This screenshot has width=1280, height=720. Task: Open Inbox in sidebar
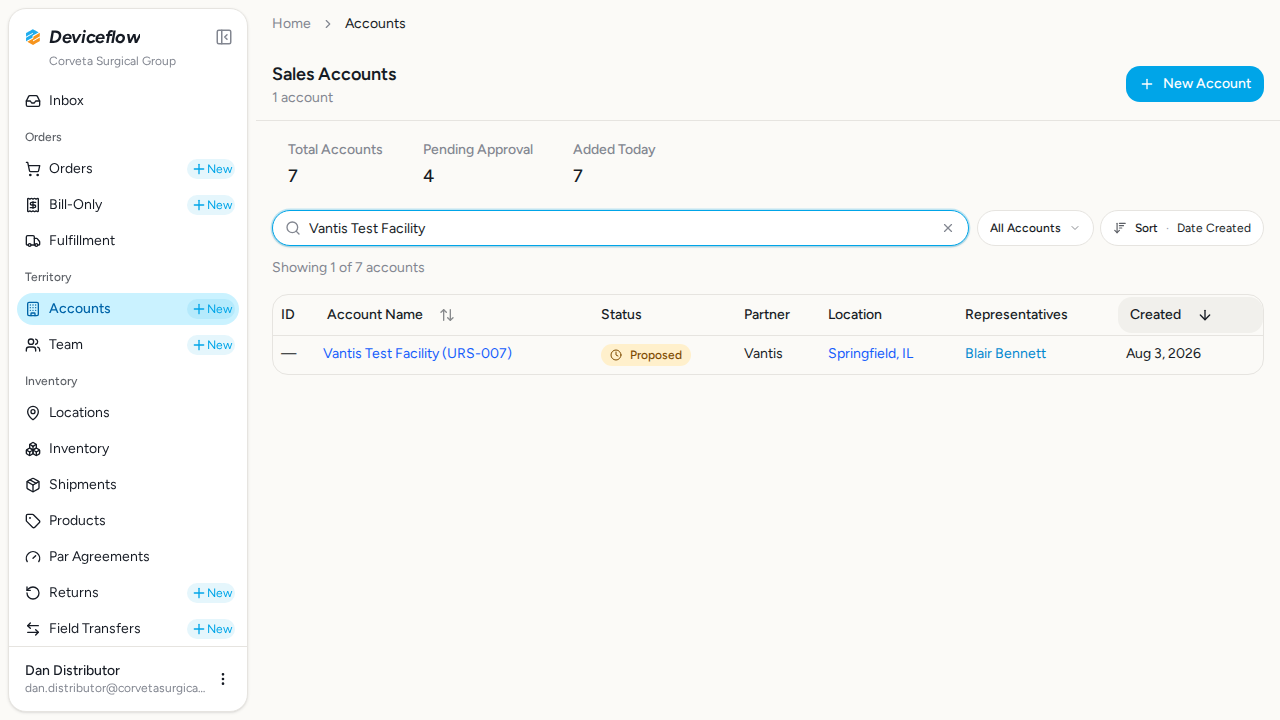128,101
